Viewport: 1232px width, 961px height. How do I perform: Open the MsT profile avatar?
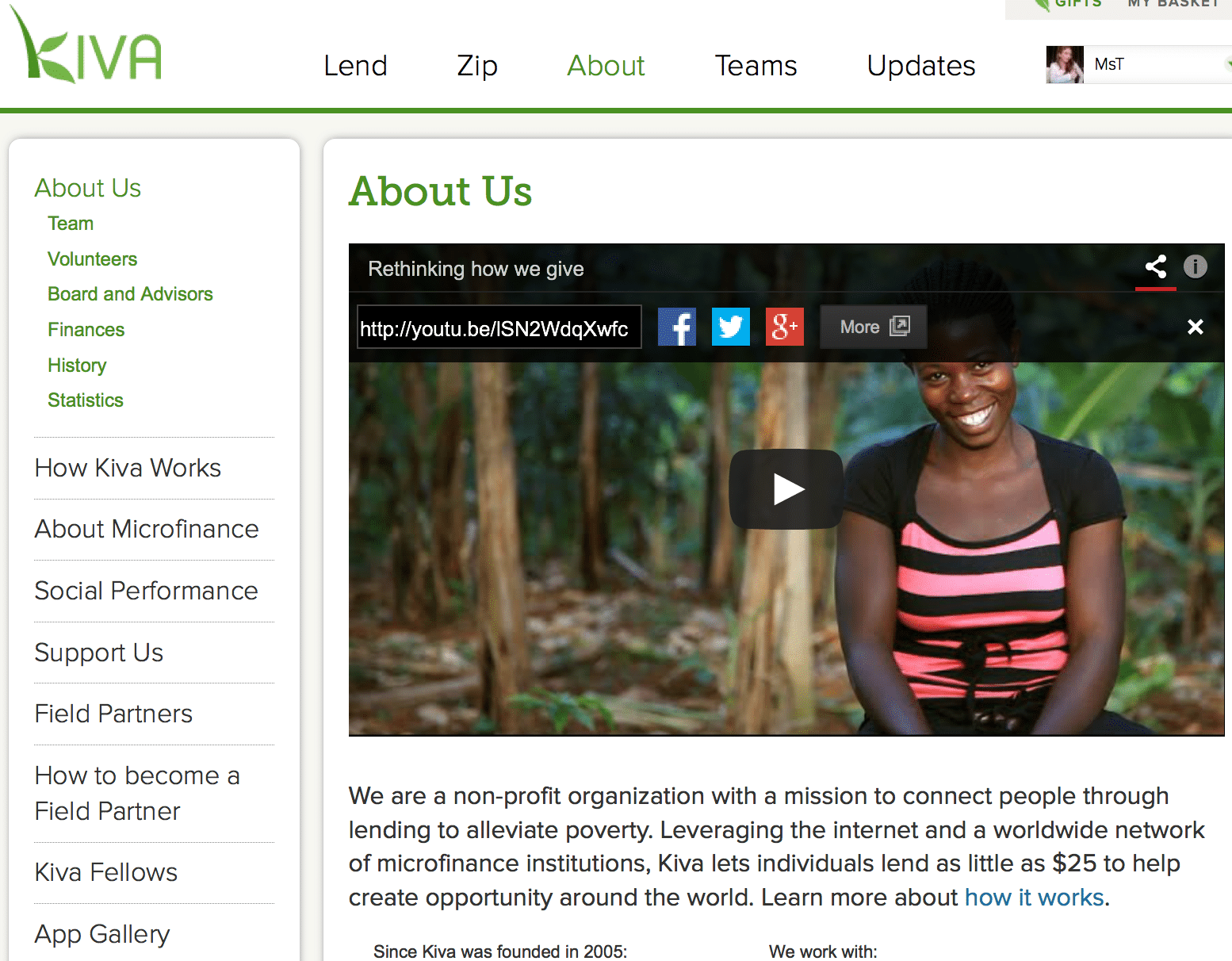pos(1065,64)
